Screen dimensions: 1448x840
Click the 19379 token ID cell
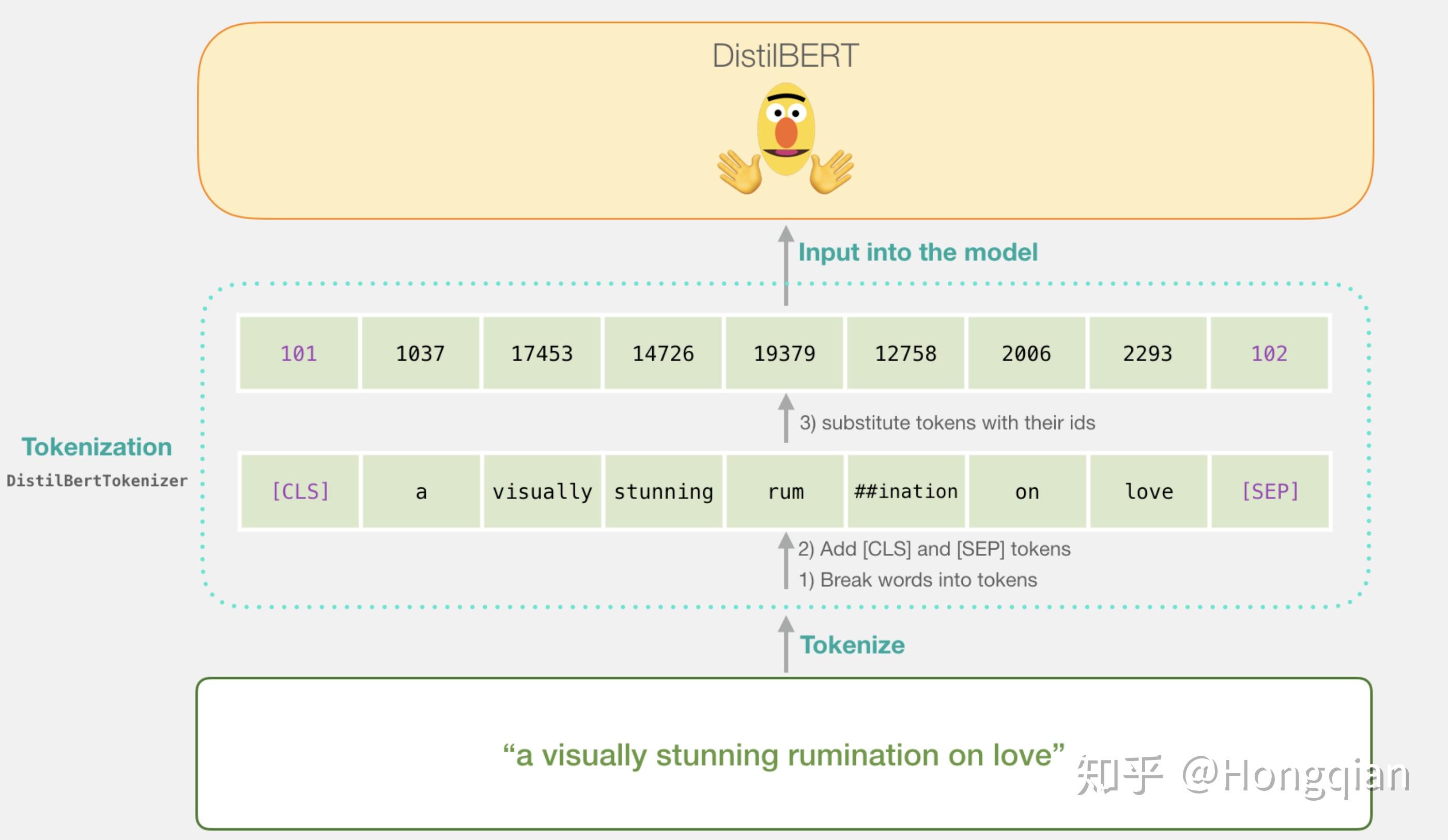click(784, 353)
